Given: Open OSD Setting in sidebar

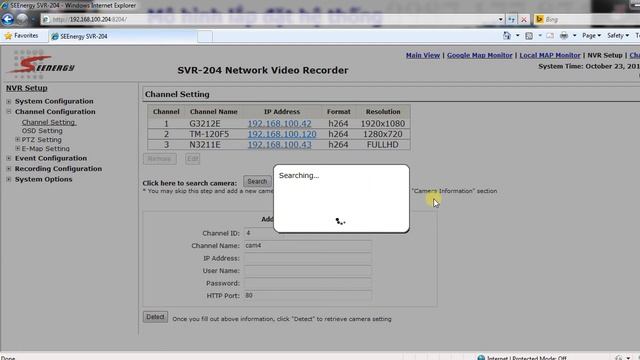Looking at the screenshot, I should coord(42,131).
